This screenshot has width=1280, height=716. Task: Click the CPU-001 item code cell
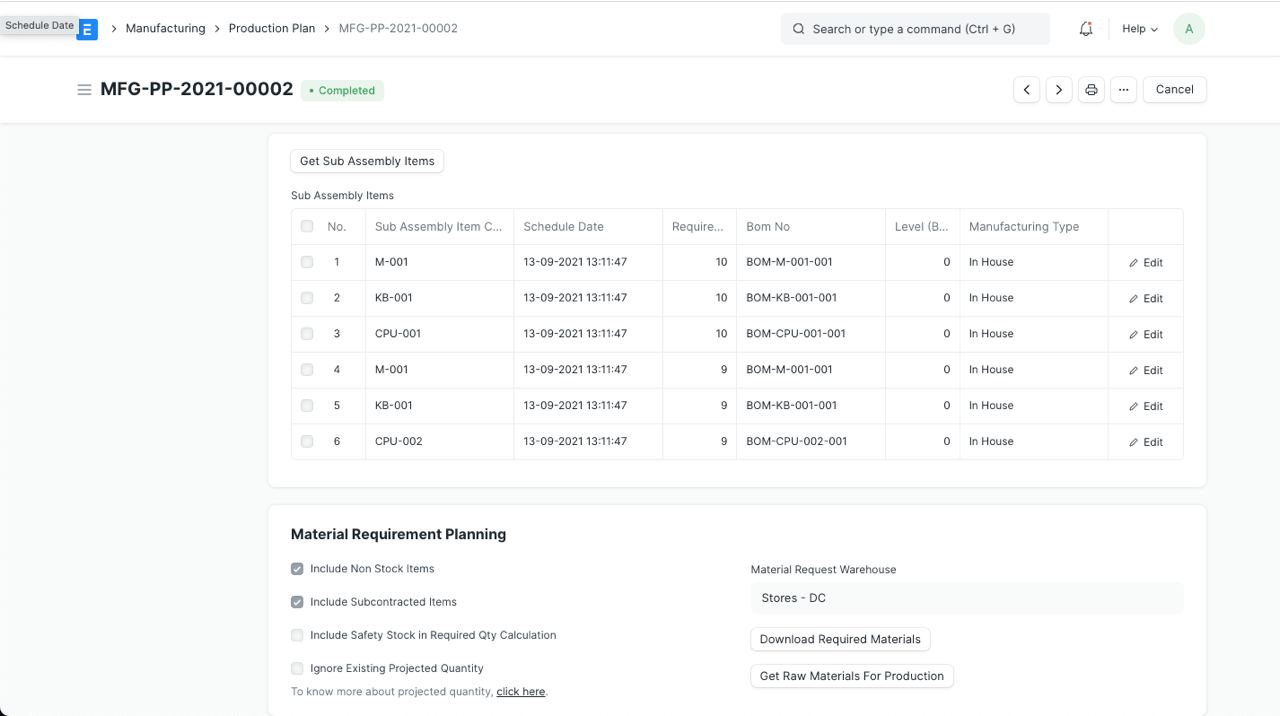[439, 334]
